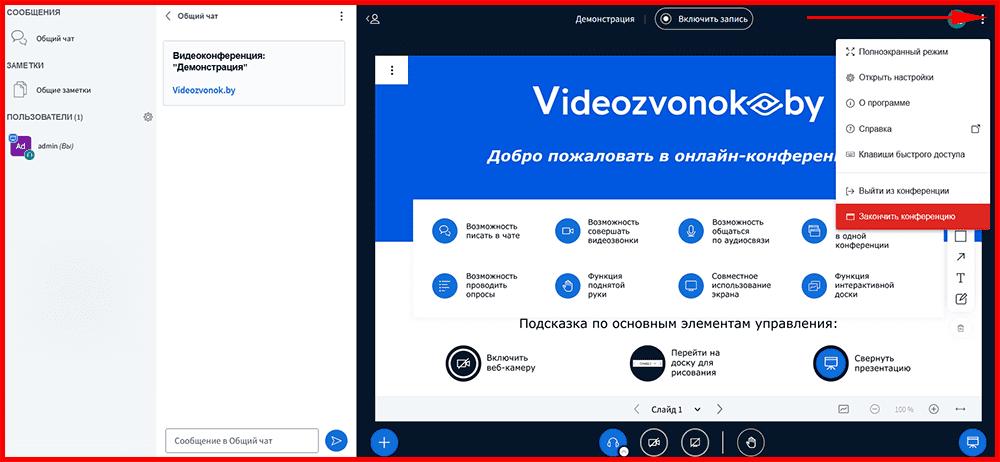Send the chat message with arrow button
Screen dimensions: 1000x462
coord(335,441)
